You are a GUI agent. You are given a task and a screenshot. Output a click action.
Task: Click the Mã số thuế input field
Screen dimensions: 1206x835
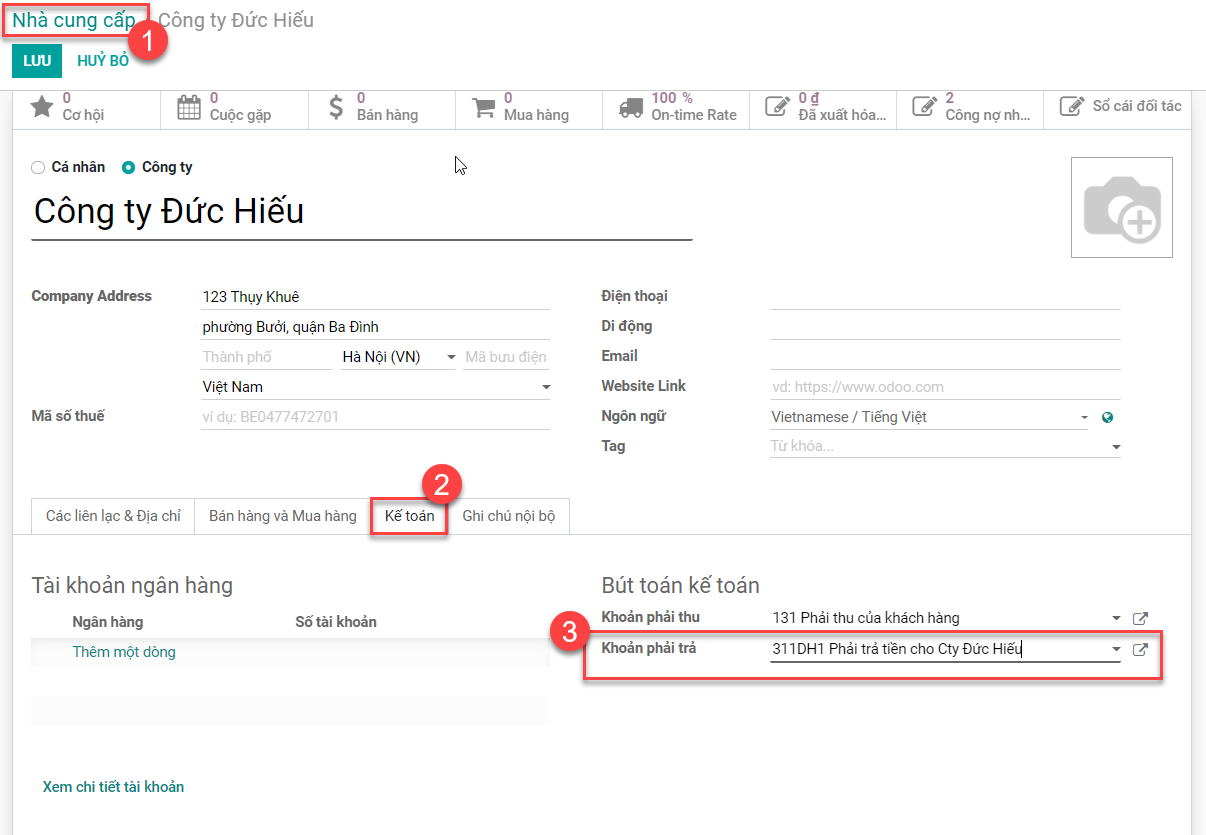tap(375, 417)
